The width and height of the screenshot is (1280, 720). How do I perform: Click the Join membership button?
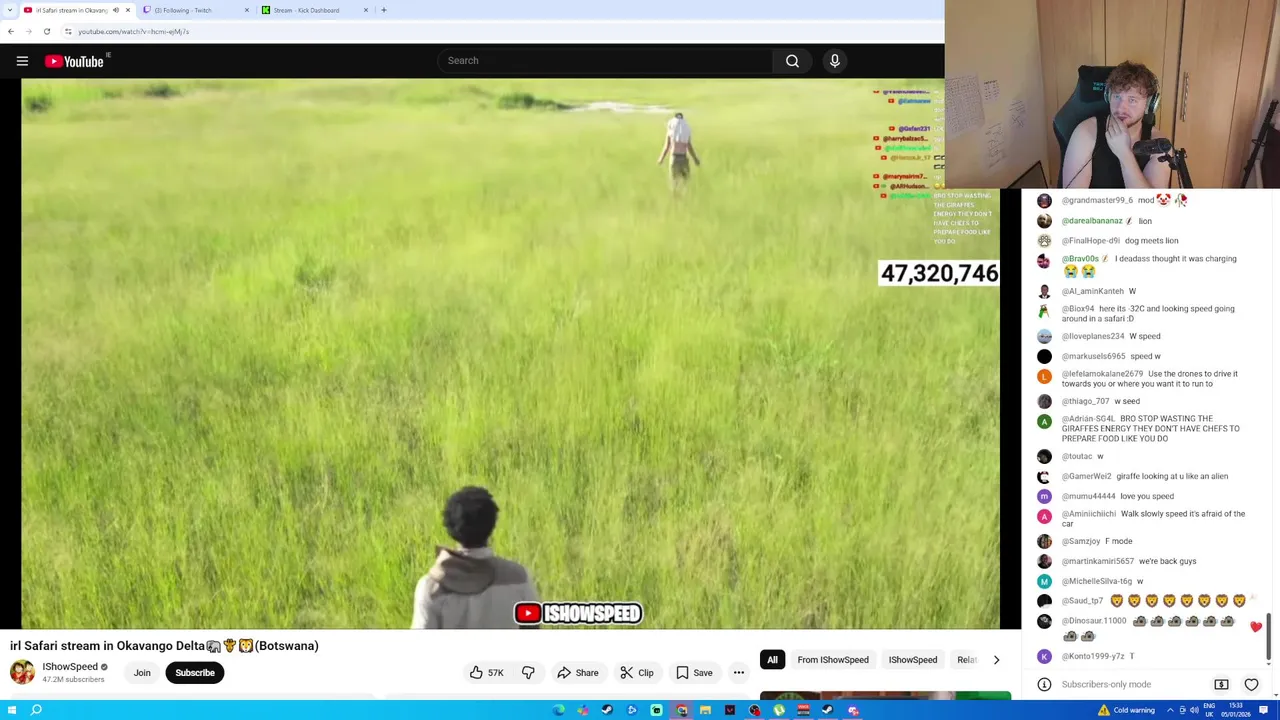(x=142, y=673)
